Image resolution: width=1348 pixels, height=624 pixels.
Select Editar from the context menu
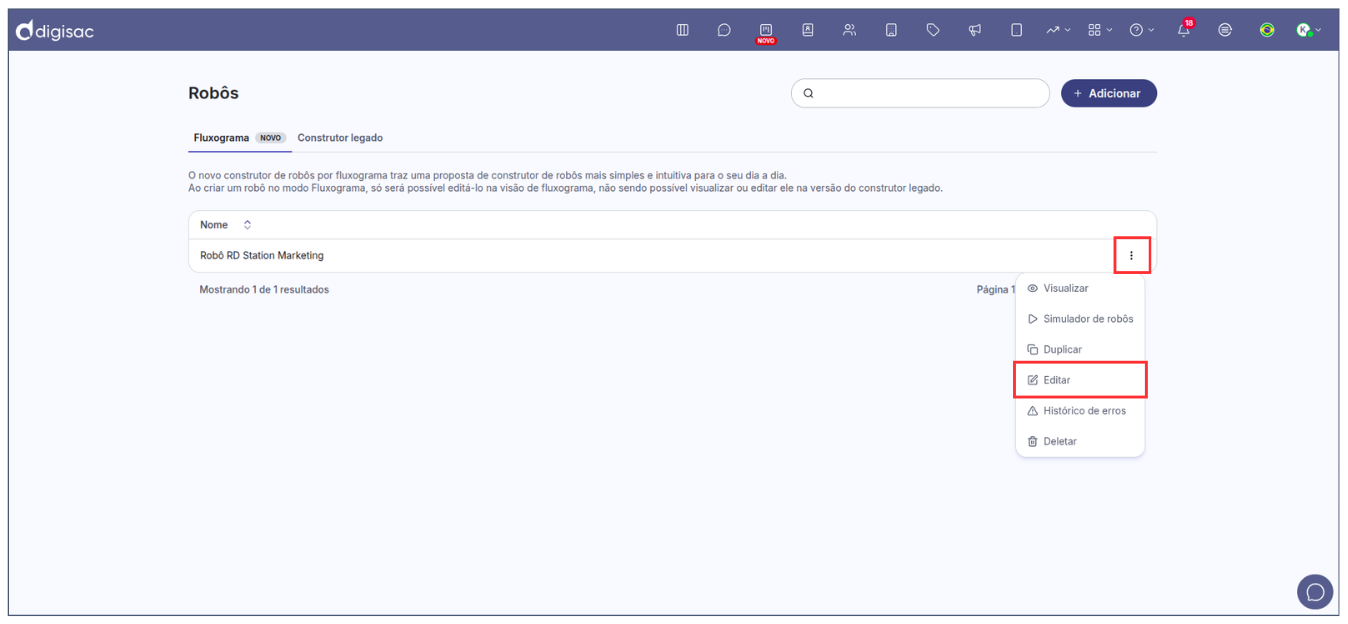coord(1057,380)
